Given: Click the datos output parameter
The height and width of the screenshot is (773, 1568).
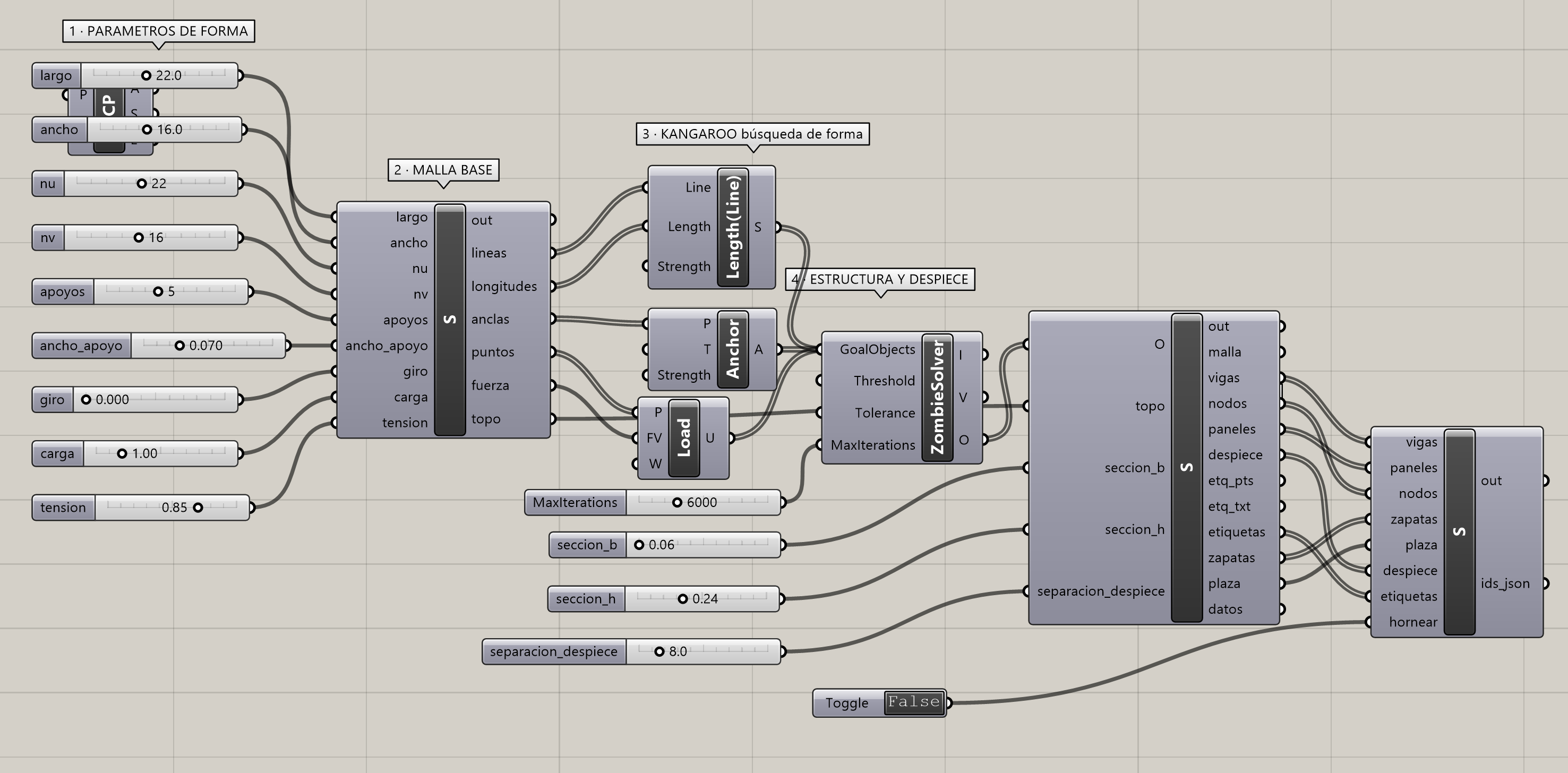Looking at the screenshot, I should (x=1224, y=609).
